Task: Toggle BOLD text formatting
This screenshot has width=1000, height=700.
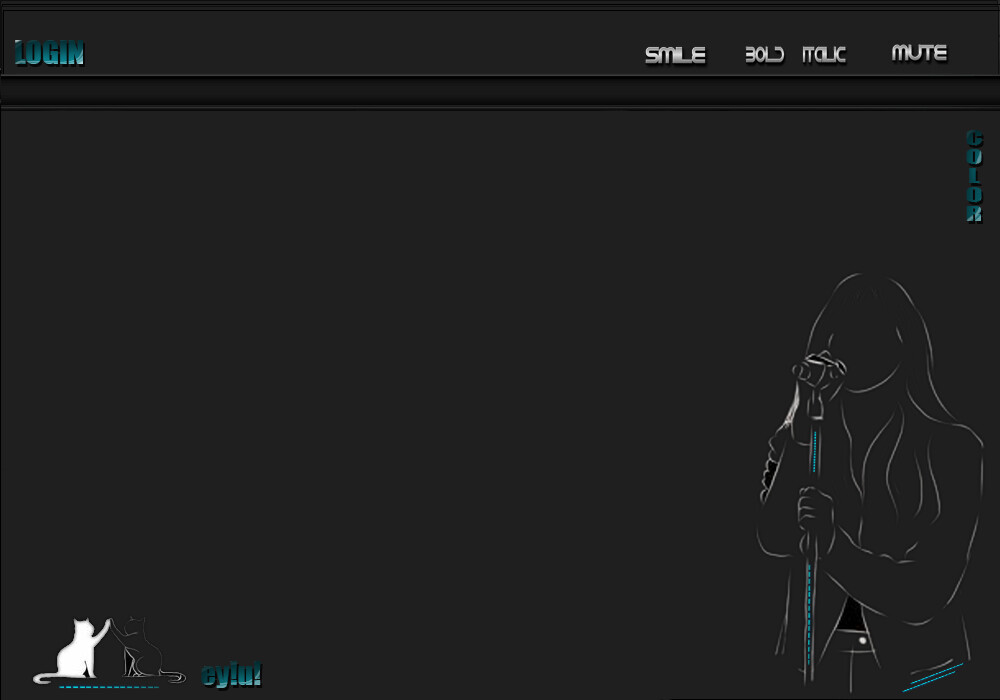Action: pyautogui.click(x=764, y=55)
